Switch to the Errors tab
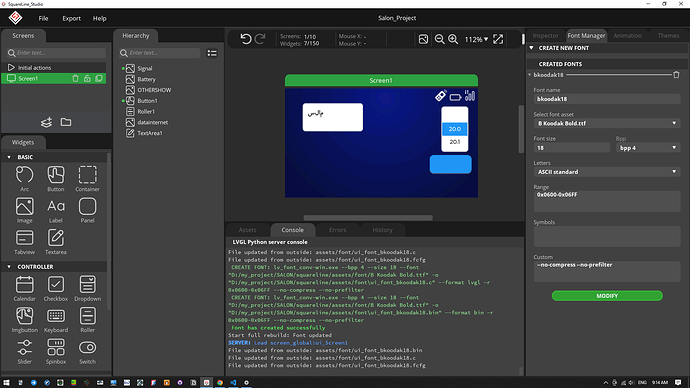 coord(338,230)
